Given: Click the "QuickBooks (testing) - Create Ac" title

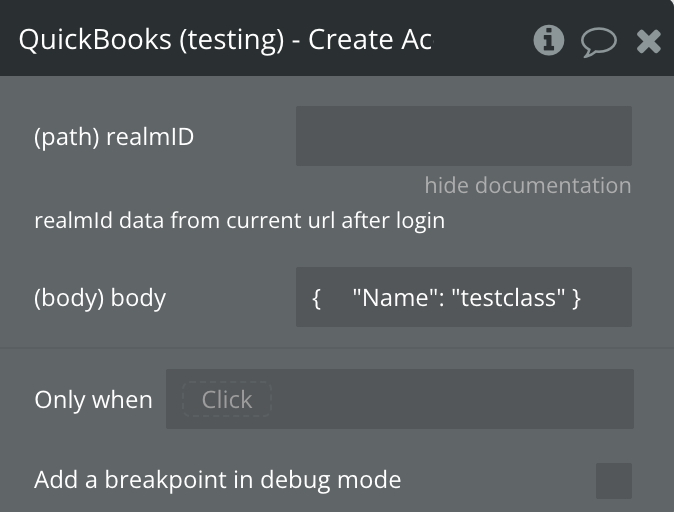Looking at the screenshot, I should pyautogui.click(x=225, y=40).
